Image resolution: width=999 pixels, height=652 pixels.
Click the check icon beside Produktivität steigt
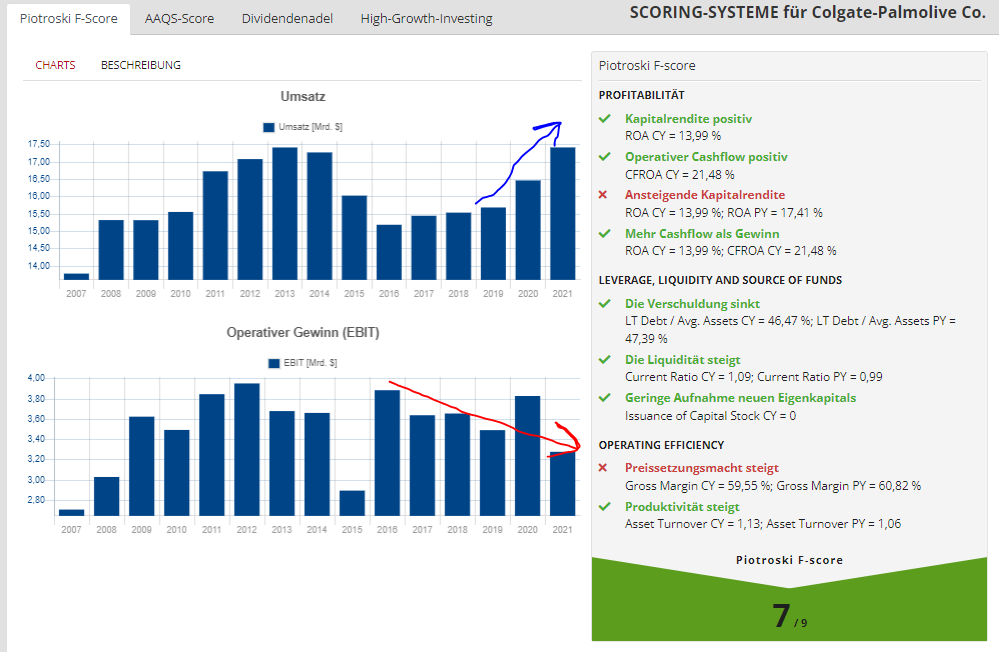coord(605,507)
